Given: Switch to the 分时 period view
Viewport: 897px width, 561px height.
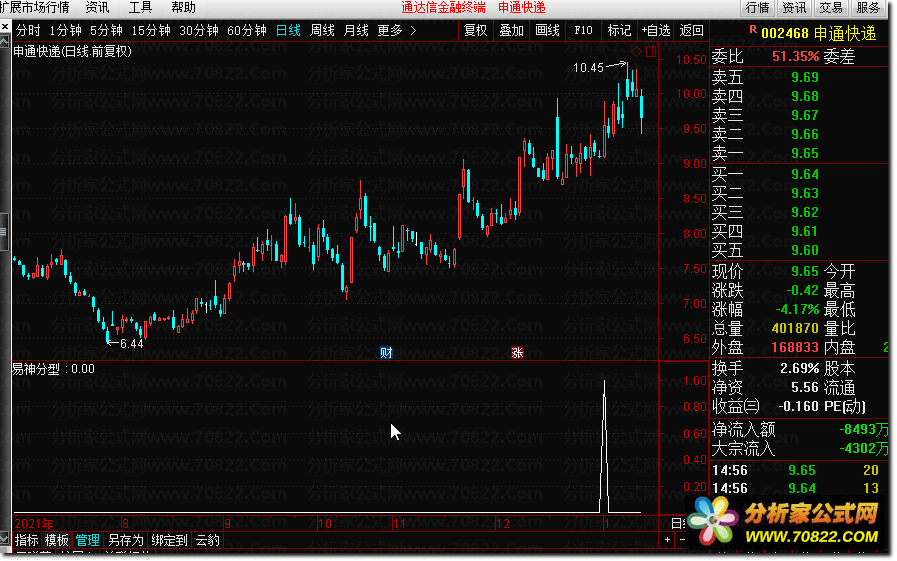Looking at the screenshot, I should [x=28, y=30].
